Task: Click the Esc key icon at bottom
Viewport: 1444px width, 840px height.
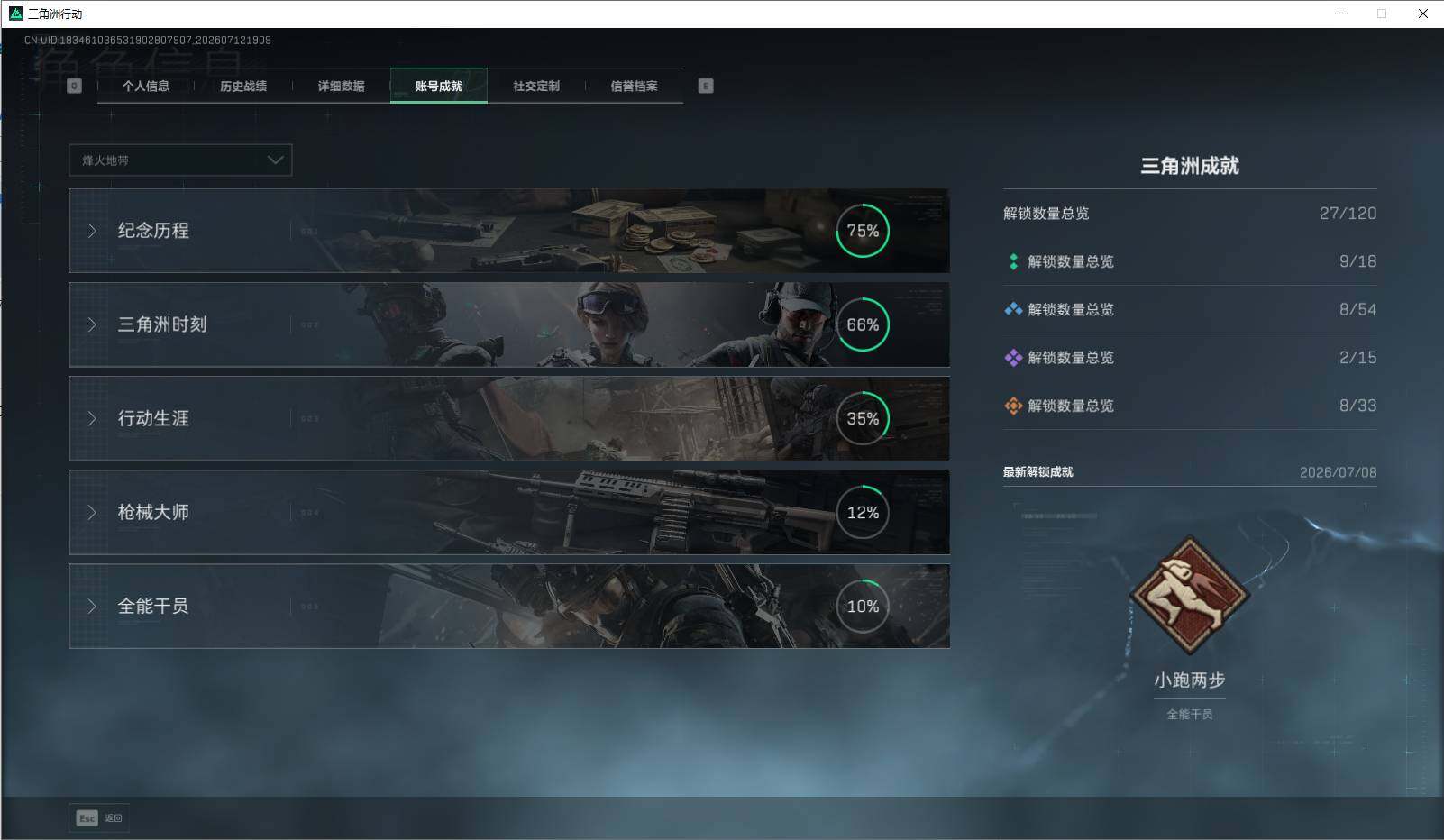Action: point(87,818)
